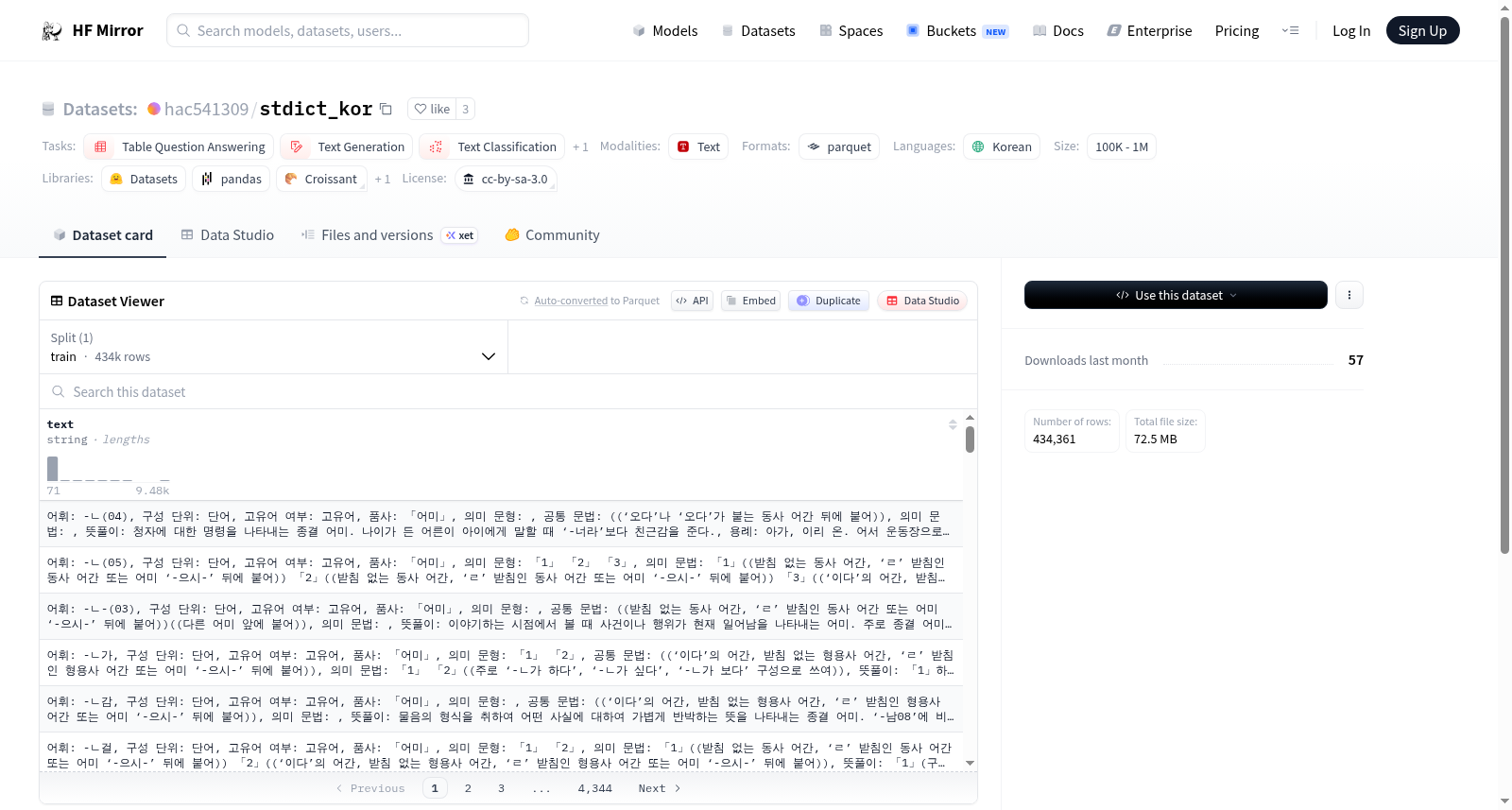The image size is (1512, 810).
Task: Click the text length histogram bar
Action: tap(53, 469)
